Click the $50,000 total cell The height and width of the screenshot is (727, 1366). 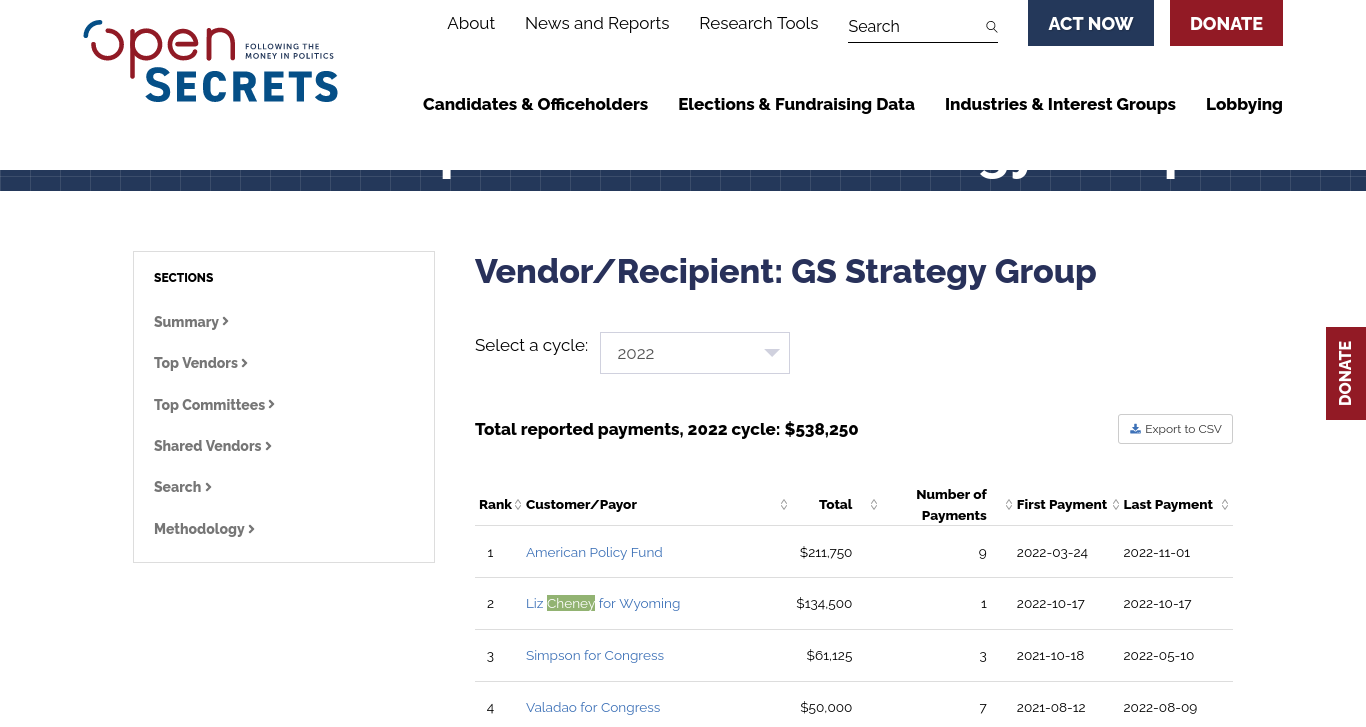point(826,708)
